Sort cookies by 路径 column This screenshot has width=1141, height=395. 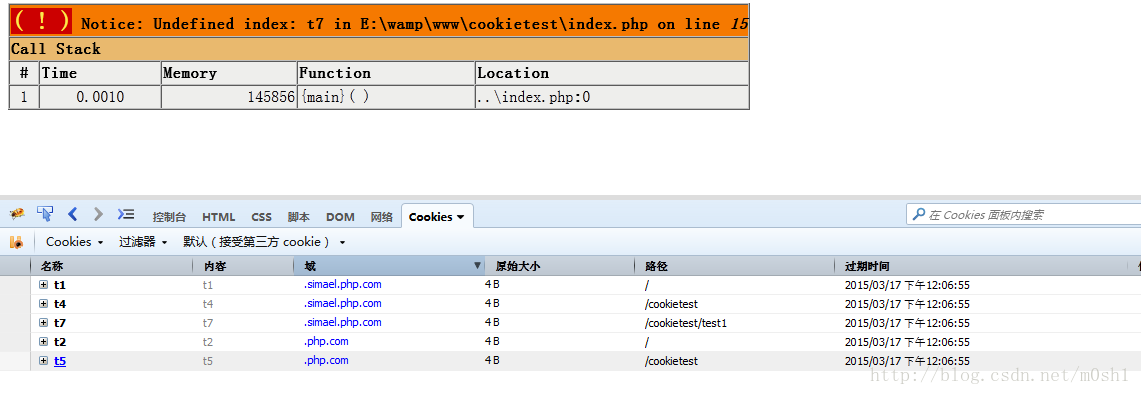734,266
